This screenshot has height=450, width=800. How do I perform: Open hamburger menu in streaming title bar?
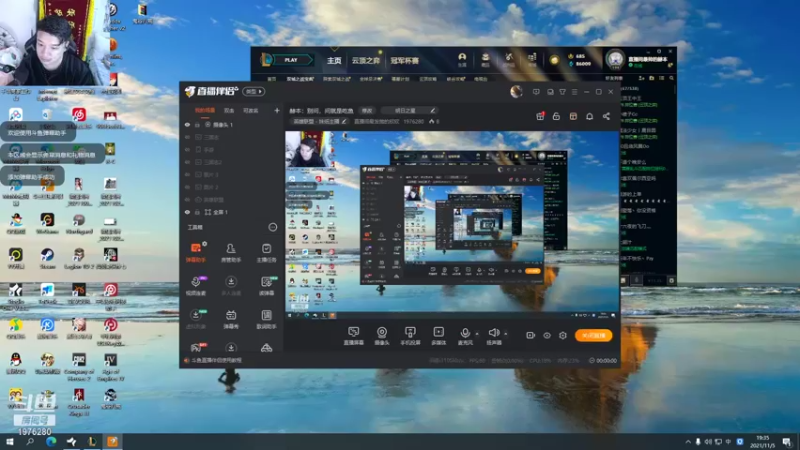click(x=574, y=92)
